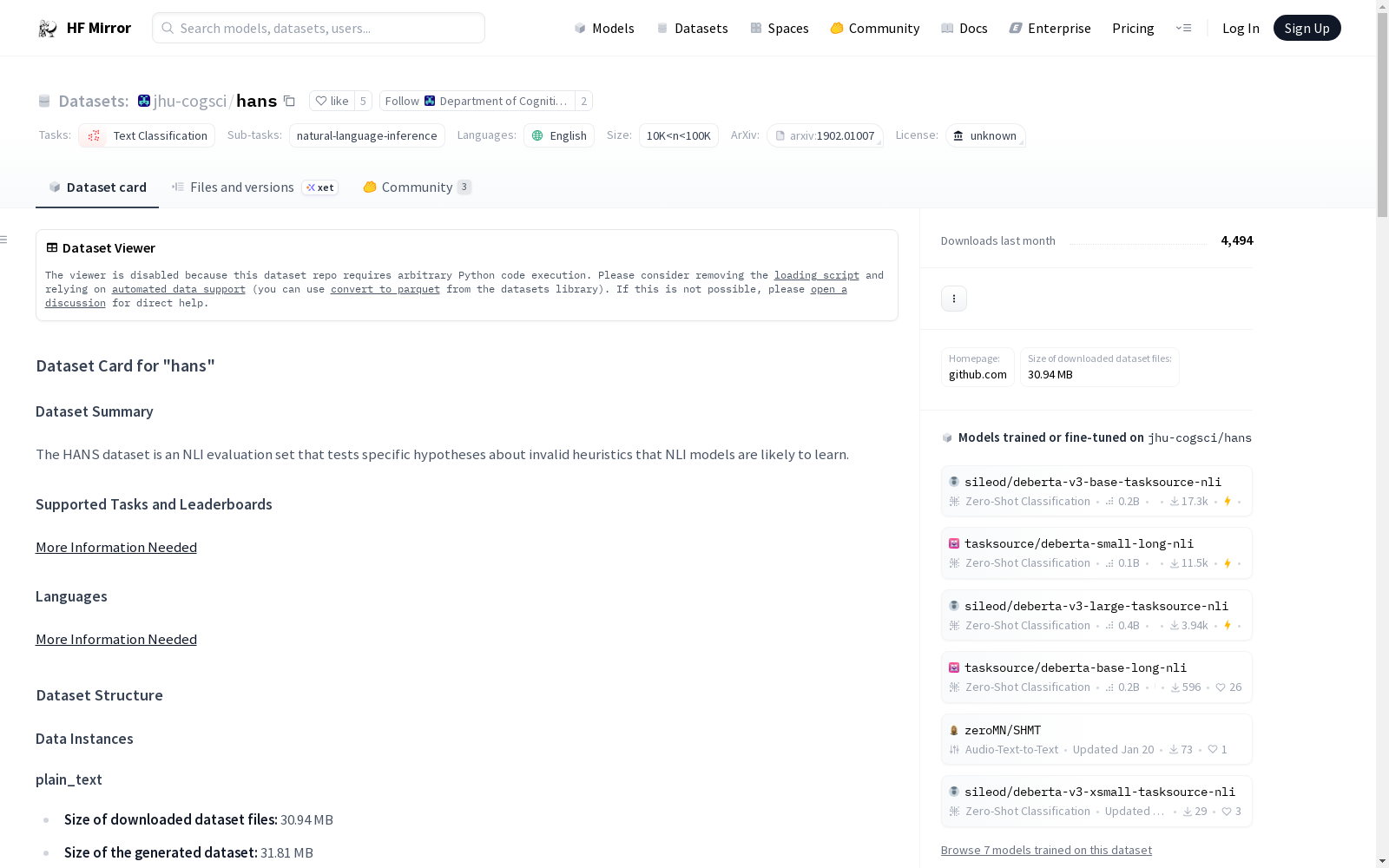Open the zeroMN/SHMT model card

pyautogui.click(x=1096, y=740)
